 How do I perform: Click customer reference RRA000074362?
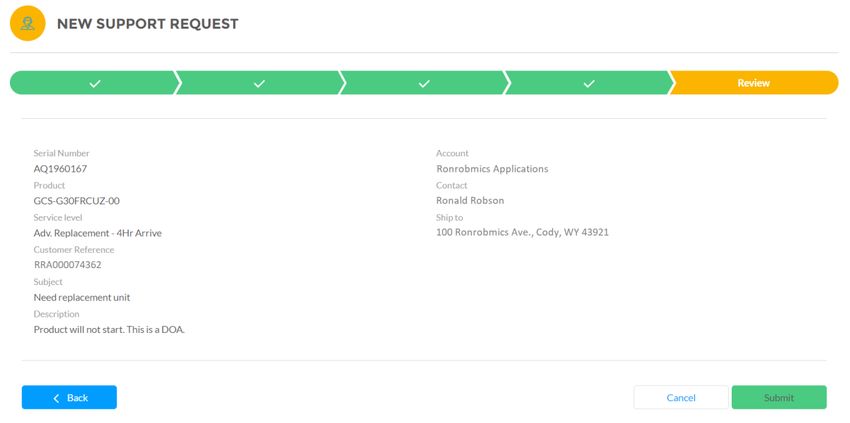68,265
